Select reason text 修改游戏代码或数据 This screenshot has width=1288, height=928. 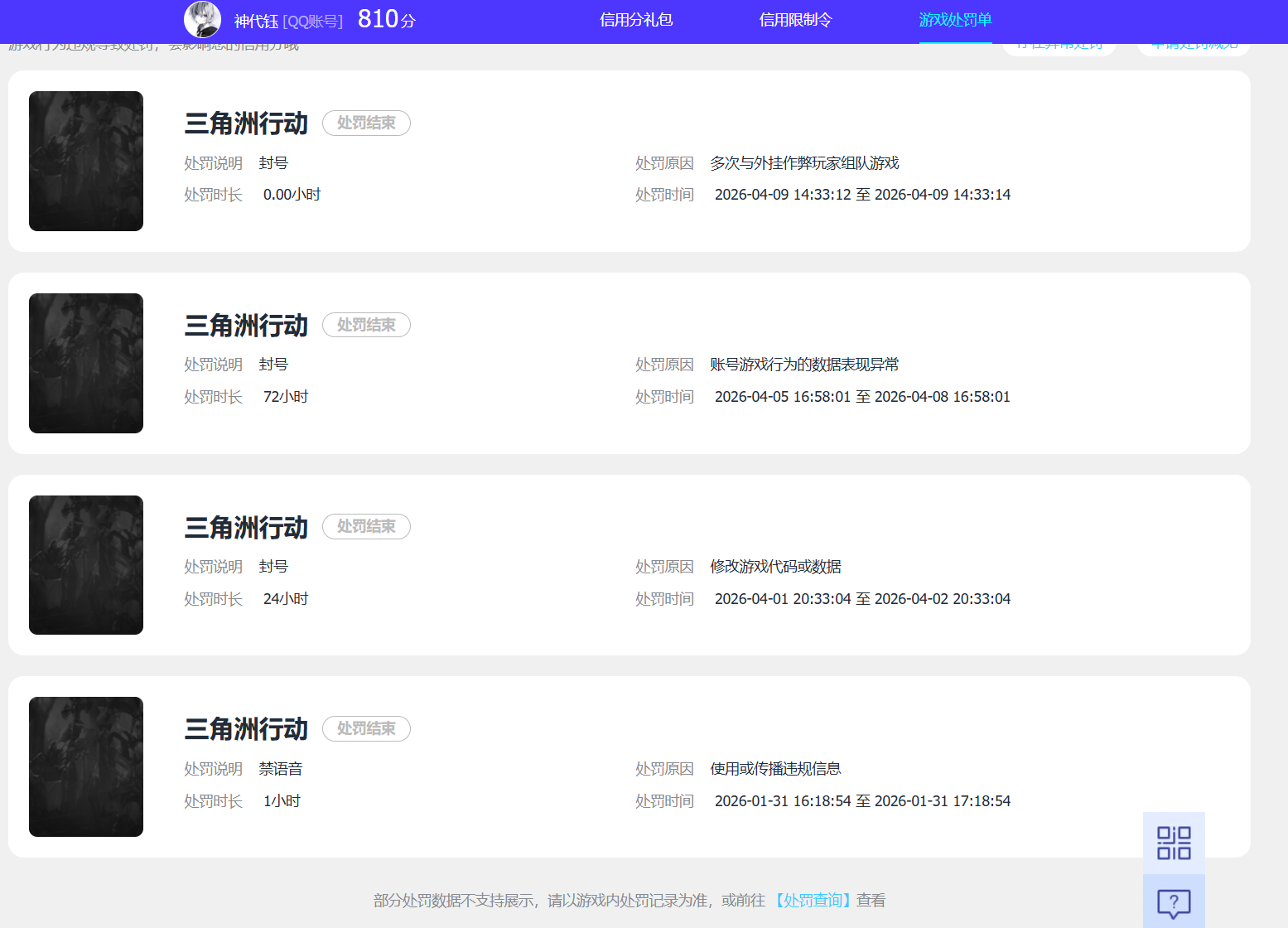coord(775,567)
